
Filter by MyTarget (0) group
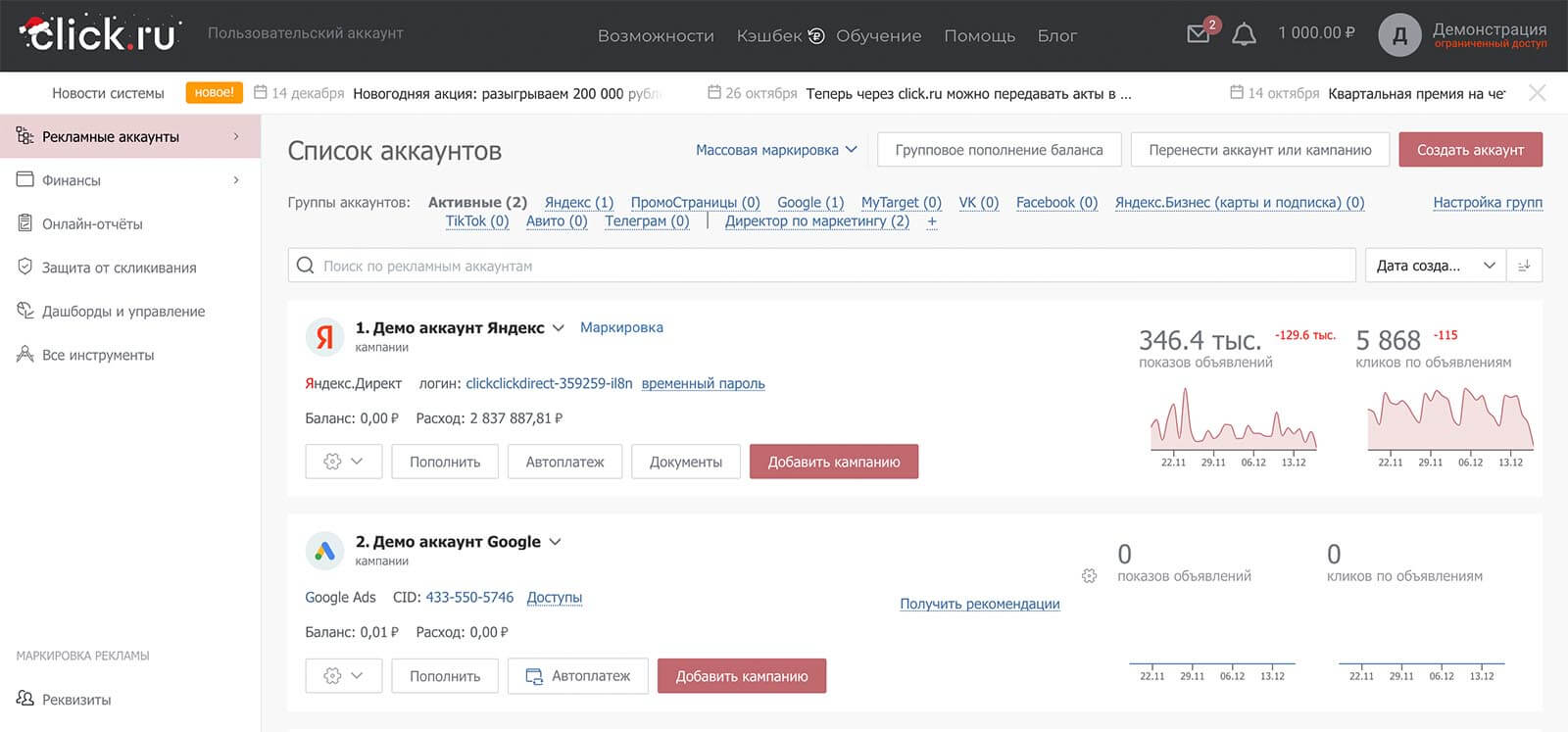902,203
